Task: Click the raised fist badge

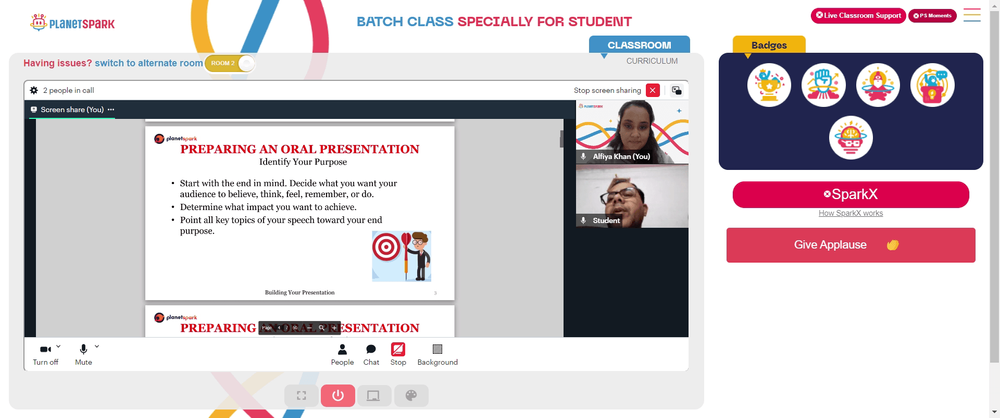Action: pyautogui.click(x=823, y=85)
